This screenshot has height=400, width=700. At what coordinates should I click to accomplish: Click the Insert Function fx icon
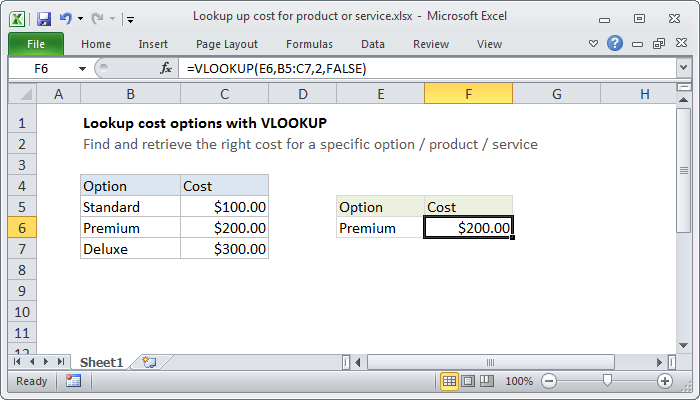click(166, 68)
